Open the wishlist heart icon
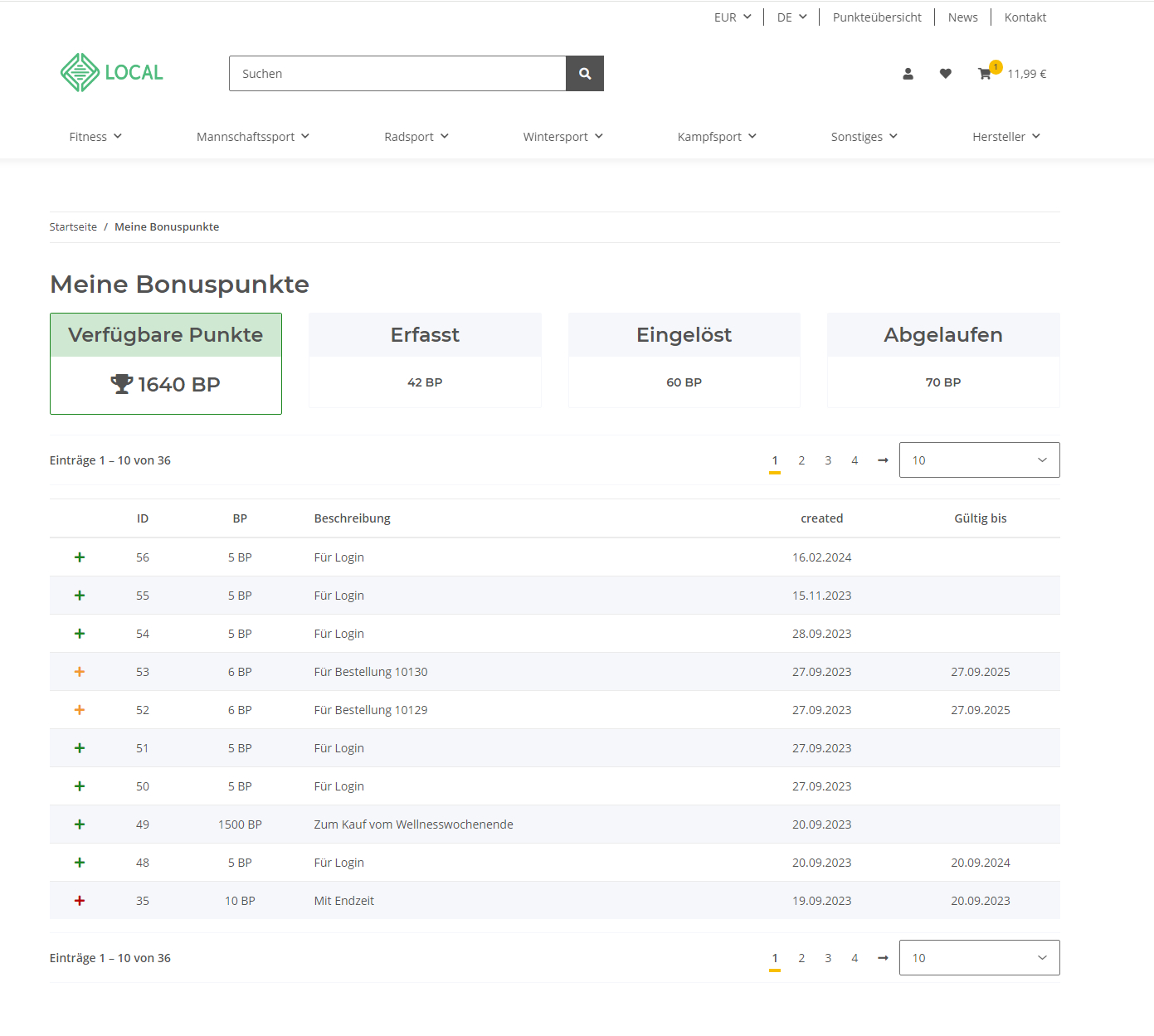The height and width of the screenshot is (1036, 1154). tap(945, 73)
